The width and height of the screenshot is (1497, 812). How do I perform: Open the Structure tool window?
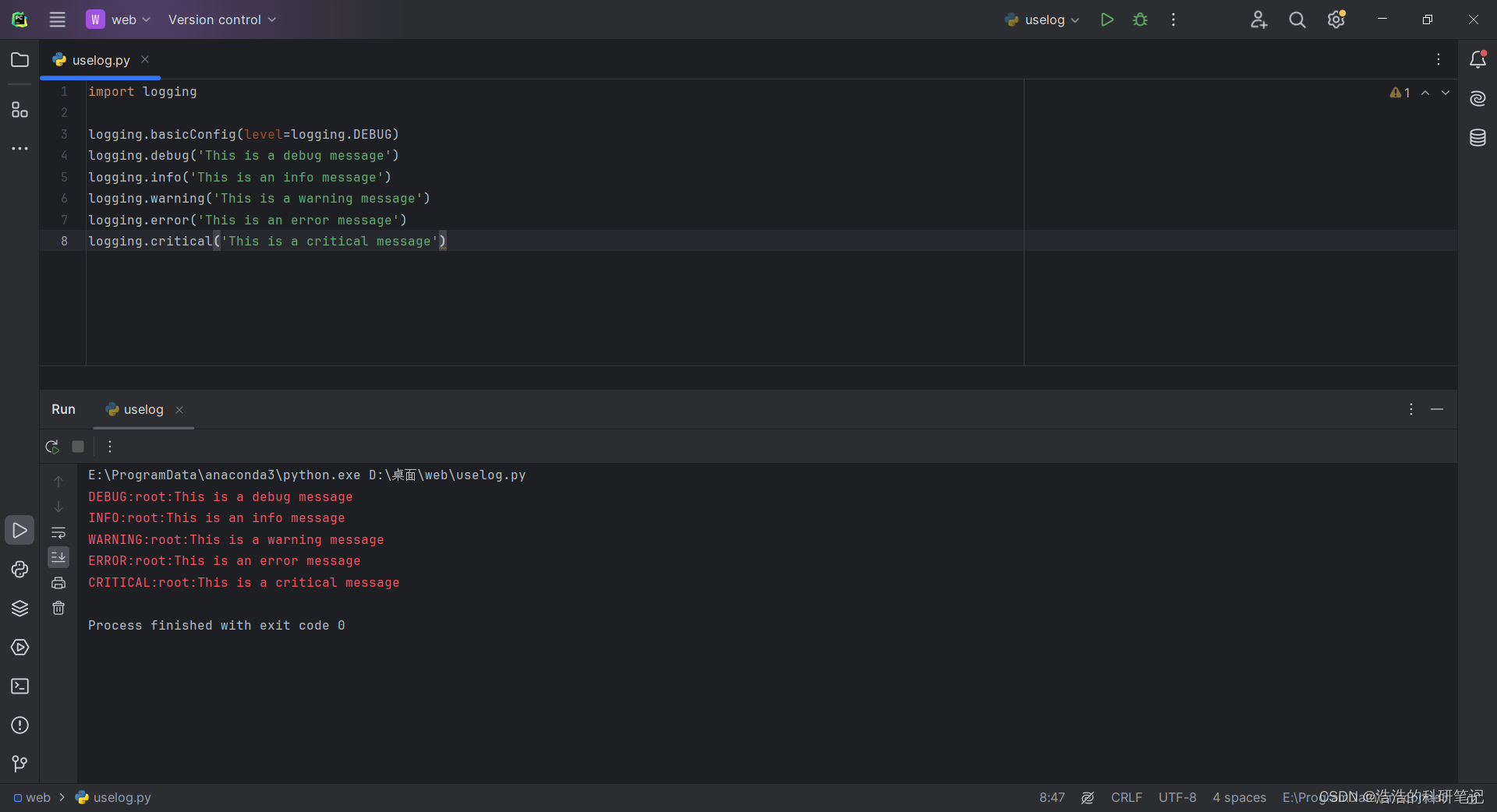point(19,110)
